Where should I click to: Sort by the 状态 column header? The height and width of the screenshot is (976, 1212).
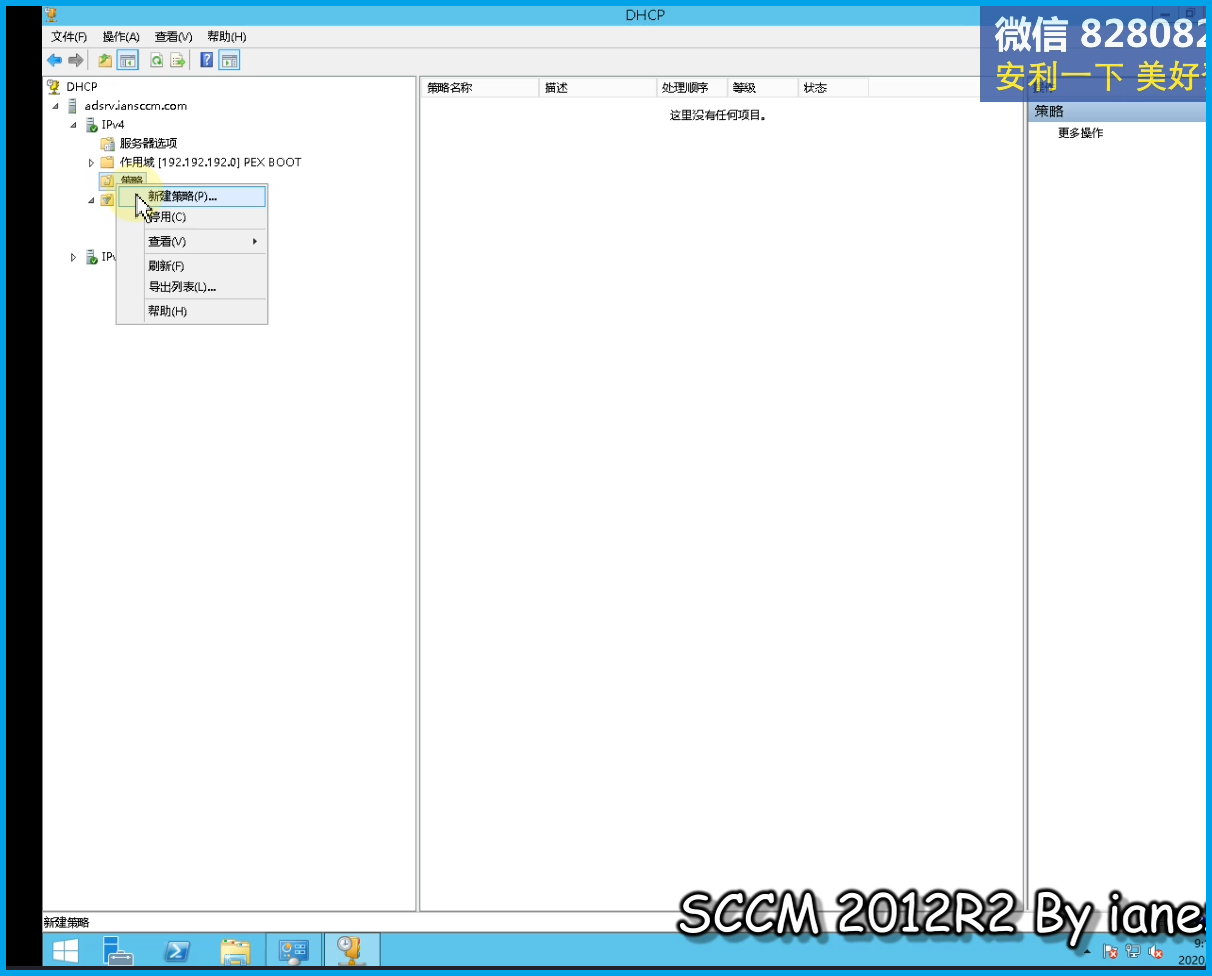point(833,88)
